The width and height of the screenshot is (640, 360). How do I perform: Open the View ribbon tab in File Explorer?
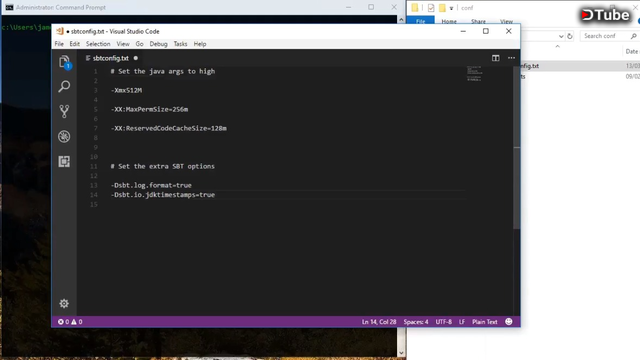(507, 21)
